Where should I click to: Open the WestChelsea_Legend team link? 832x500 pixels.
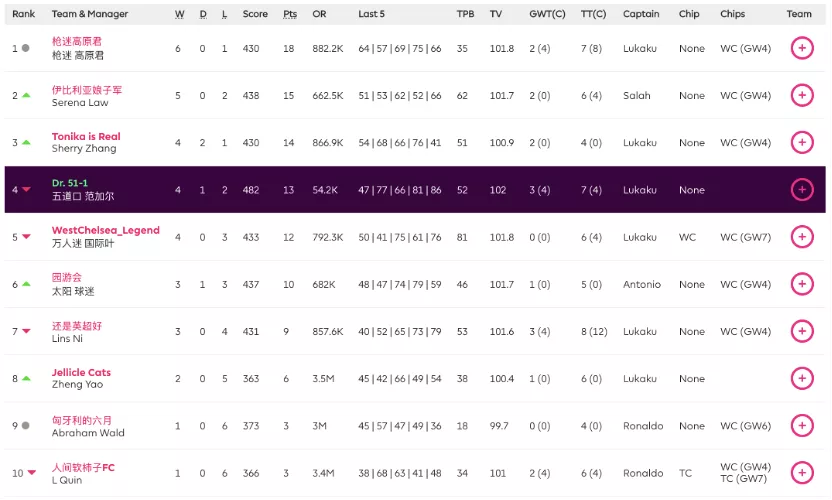click(105, 231)
